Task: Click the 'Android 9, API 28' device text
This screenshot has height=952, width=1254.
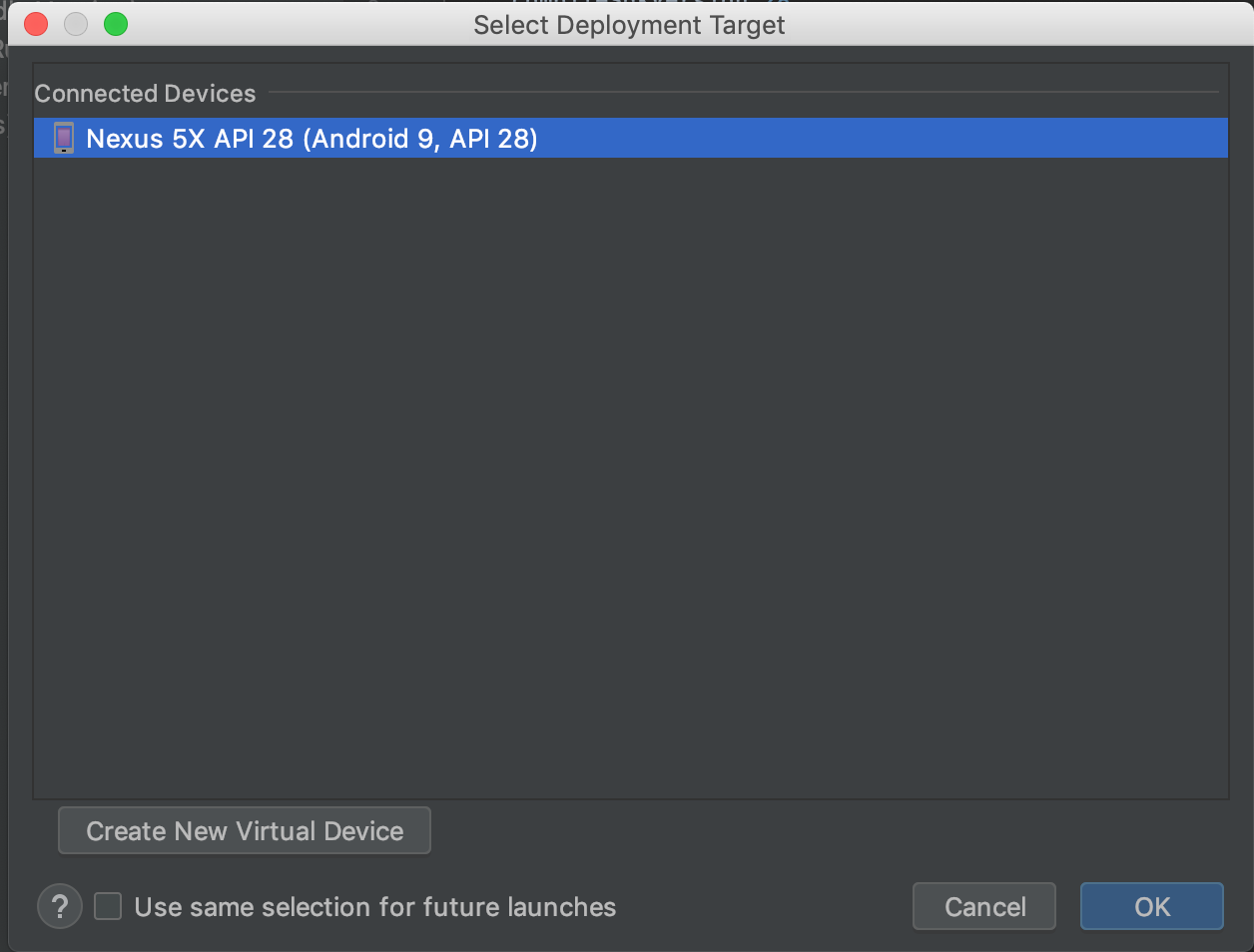Action: coord(421,138)
